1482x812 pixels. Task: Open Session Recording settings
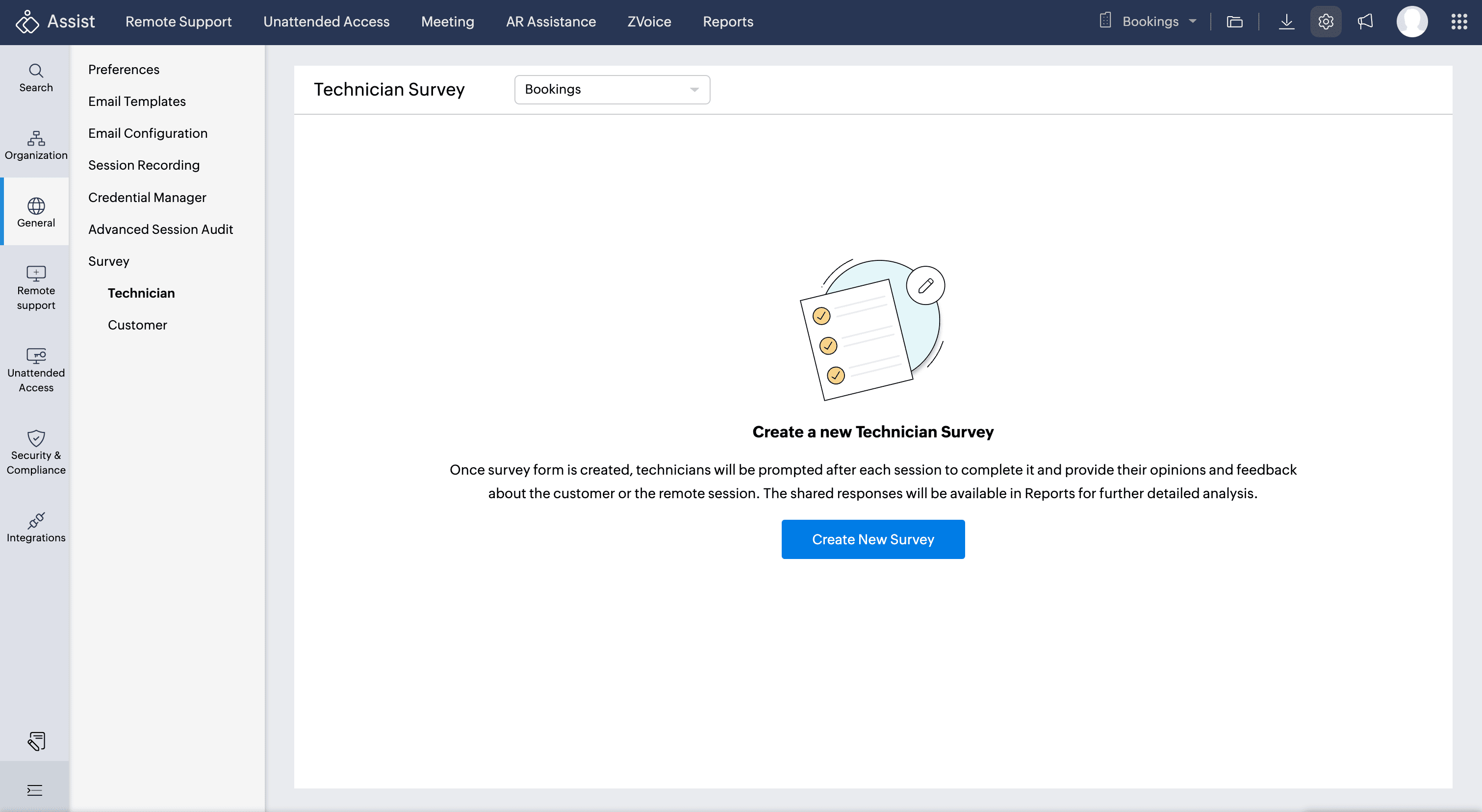(x=144, y=165)
